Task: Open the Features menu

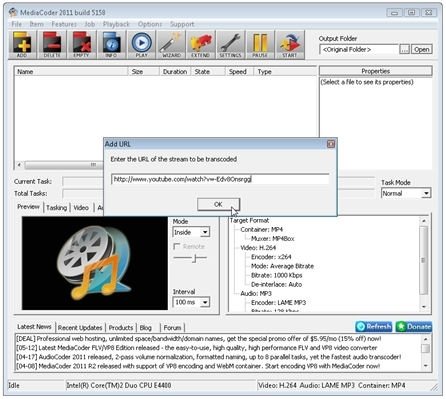Action: pyautogui.click(x=64, y=24)
